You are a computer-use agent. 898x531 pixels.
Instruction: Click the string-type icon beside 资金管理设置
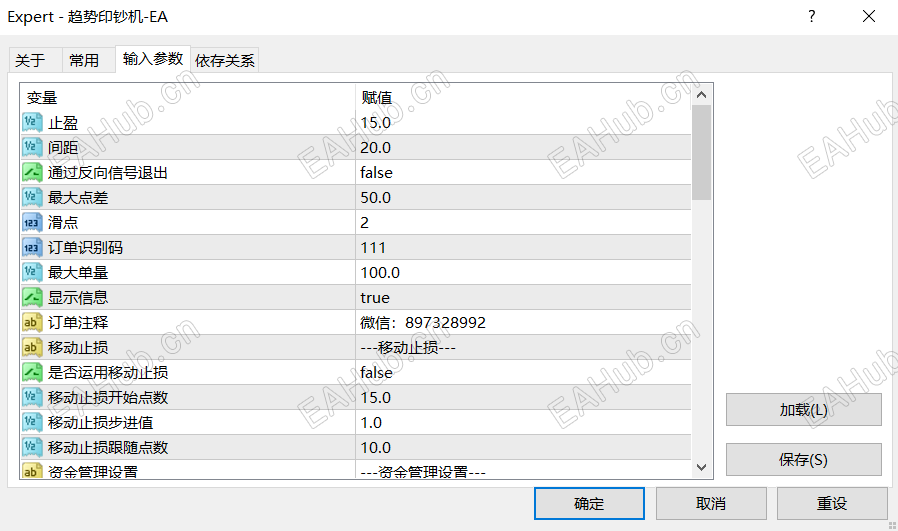point(32,470)
